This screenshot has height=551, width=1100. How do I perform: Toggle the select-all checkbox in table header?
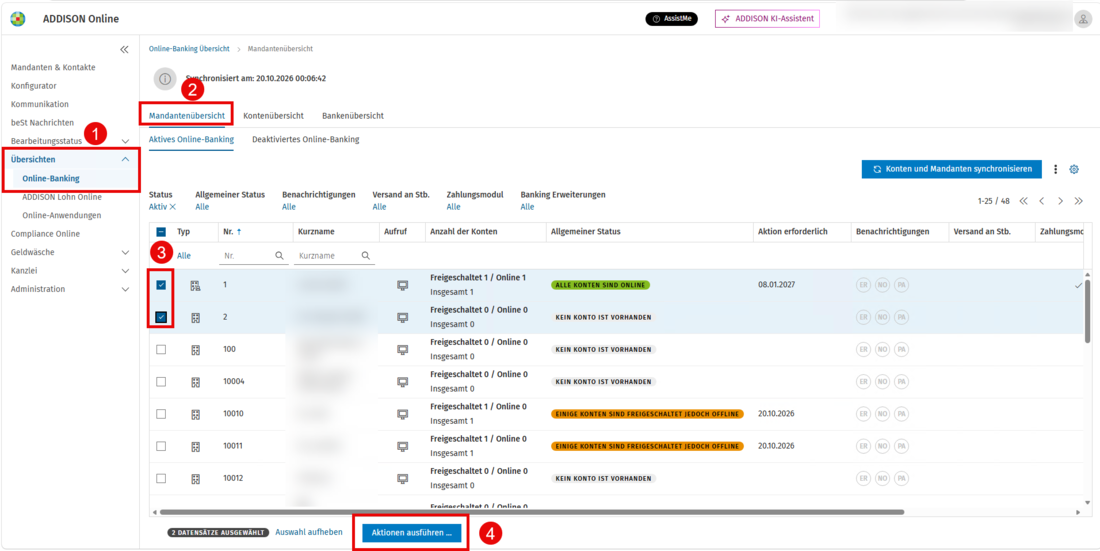[161, 231]
